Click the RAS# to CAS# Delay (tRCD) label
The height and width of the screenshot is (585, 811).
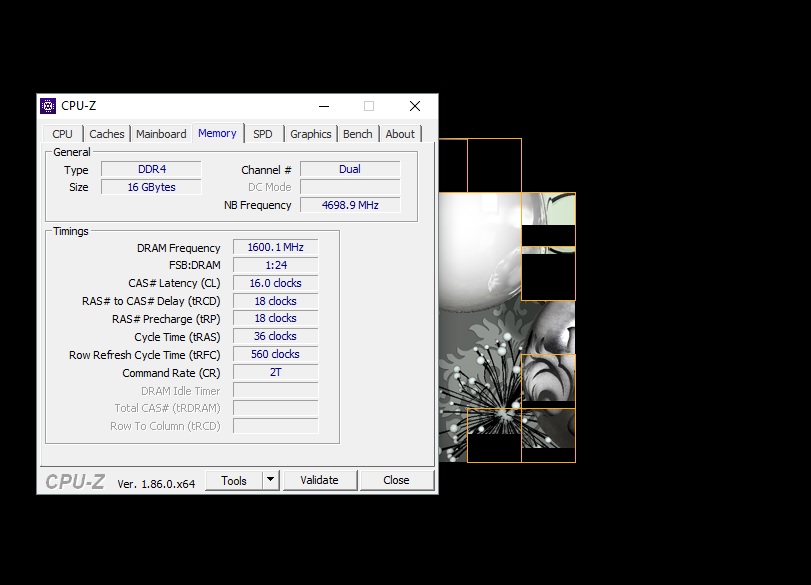click(x=151, y=301)
